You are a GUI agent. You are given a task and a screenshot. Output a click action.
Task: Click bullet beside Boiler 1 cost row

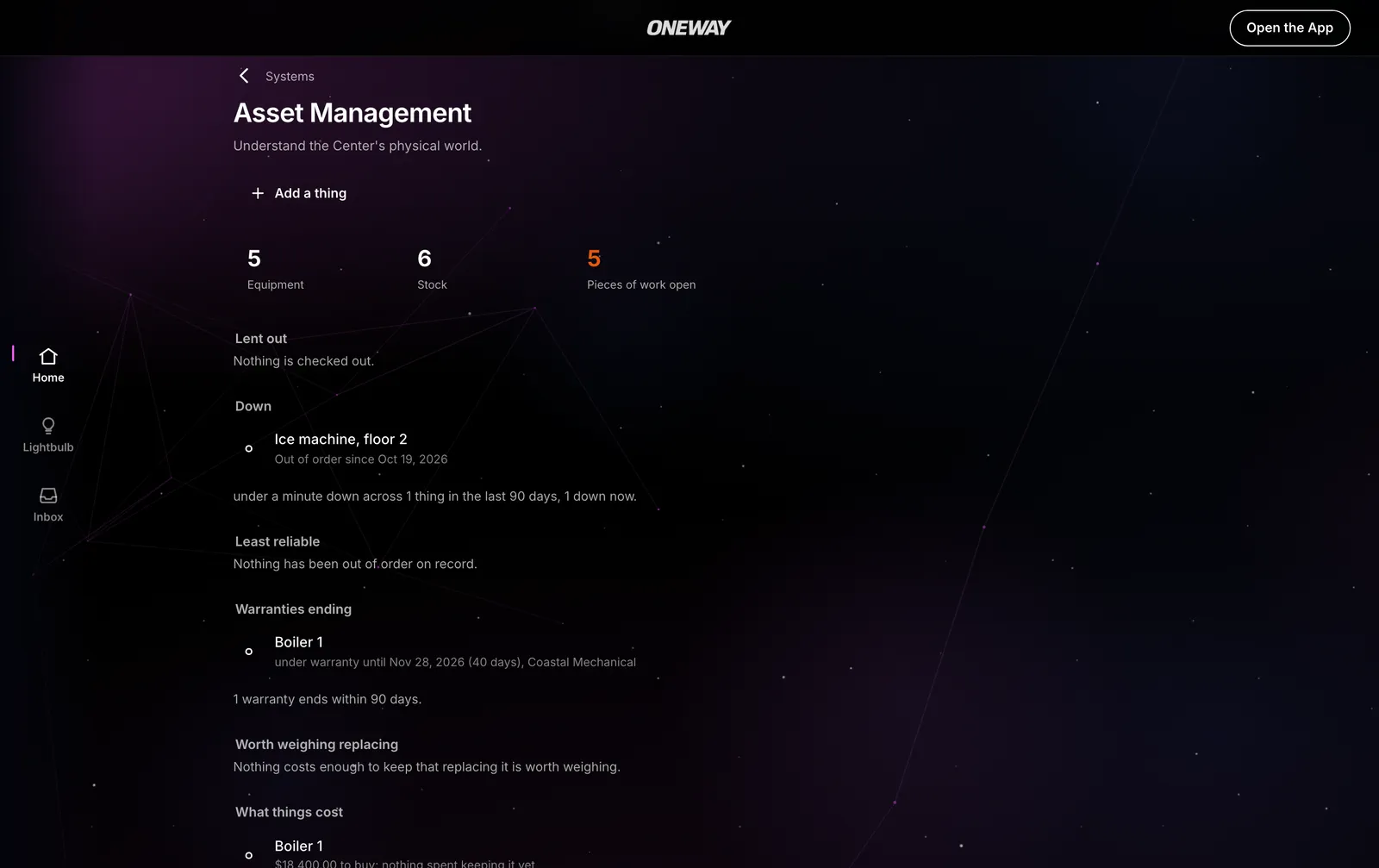pos(249,855)
